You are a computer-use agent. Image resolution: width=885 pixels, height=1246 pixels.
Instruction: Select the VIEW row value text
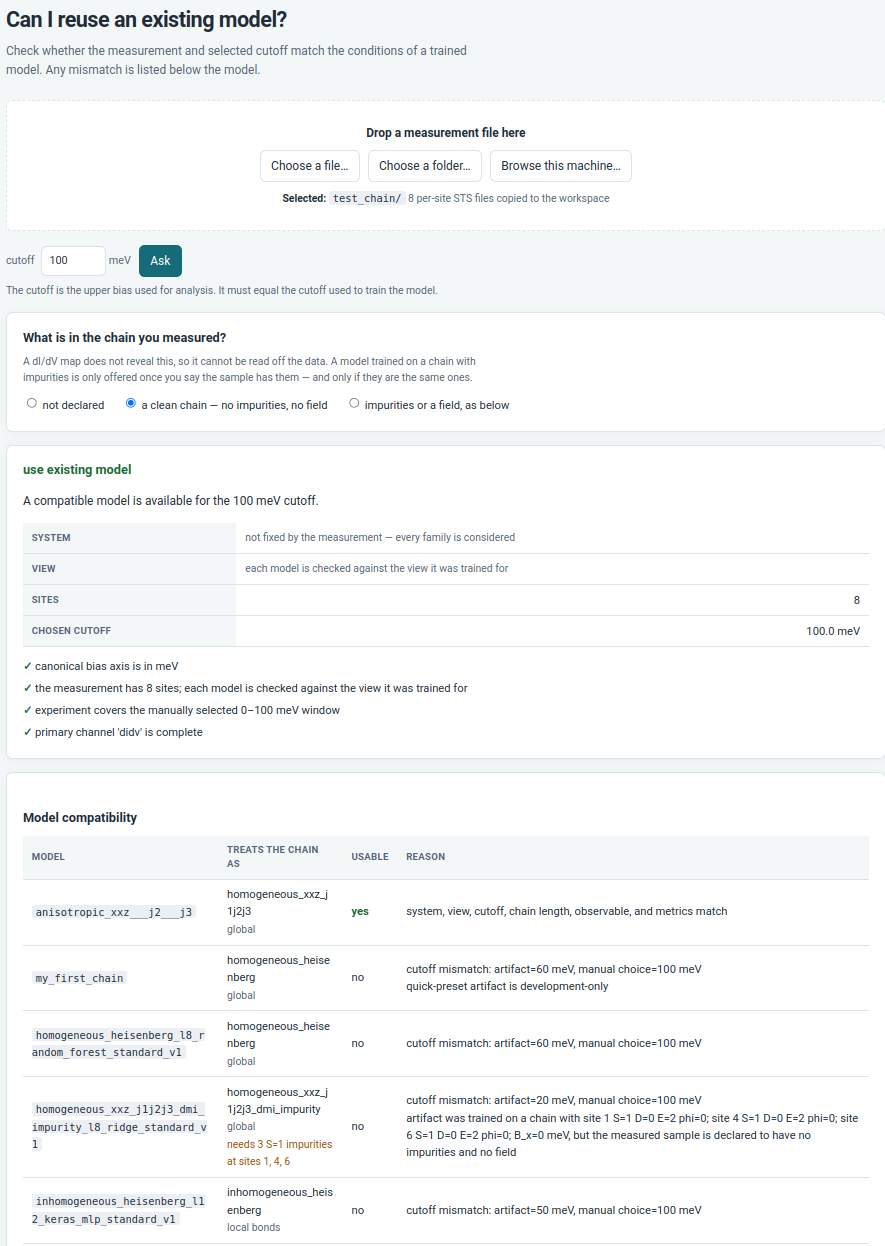pos(377,569)
